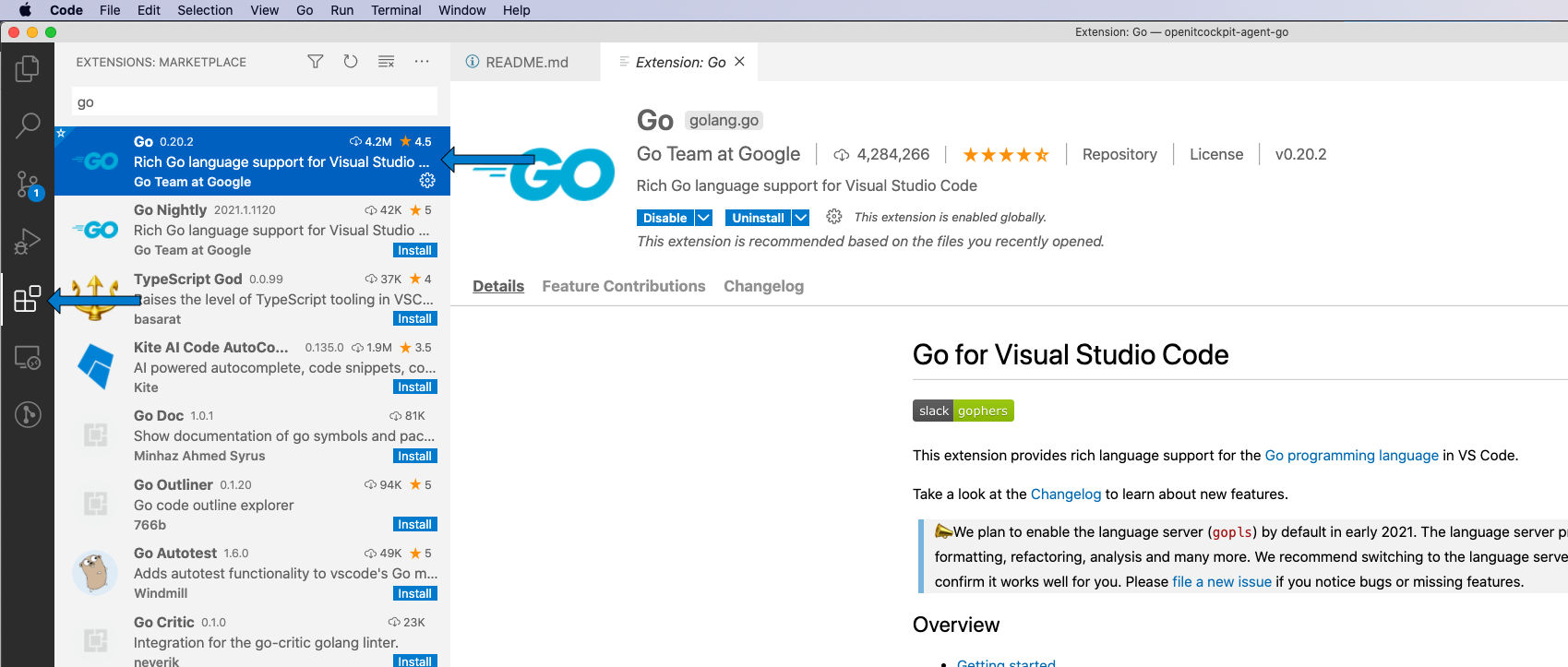This screenshot has height=667, width=1568.
Task: Open the Search view in activity bar
Action: (x=27, y=125)
